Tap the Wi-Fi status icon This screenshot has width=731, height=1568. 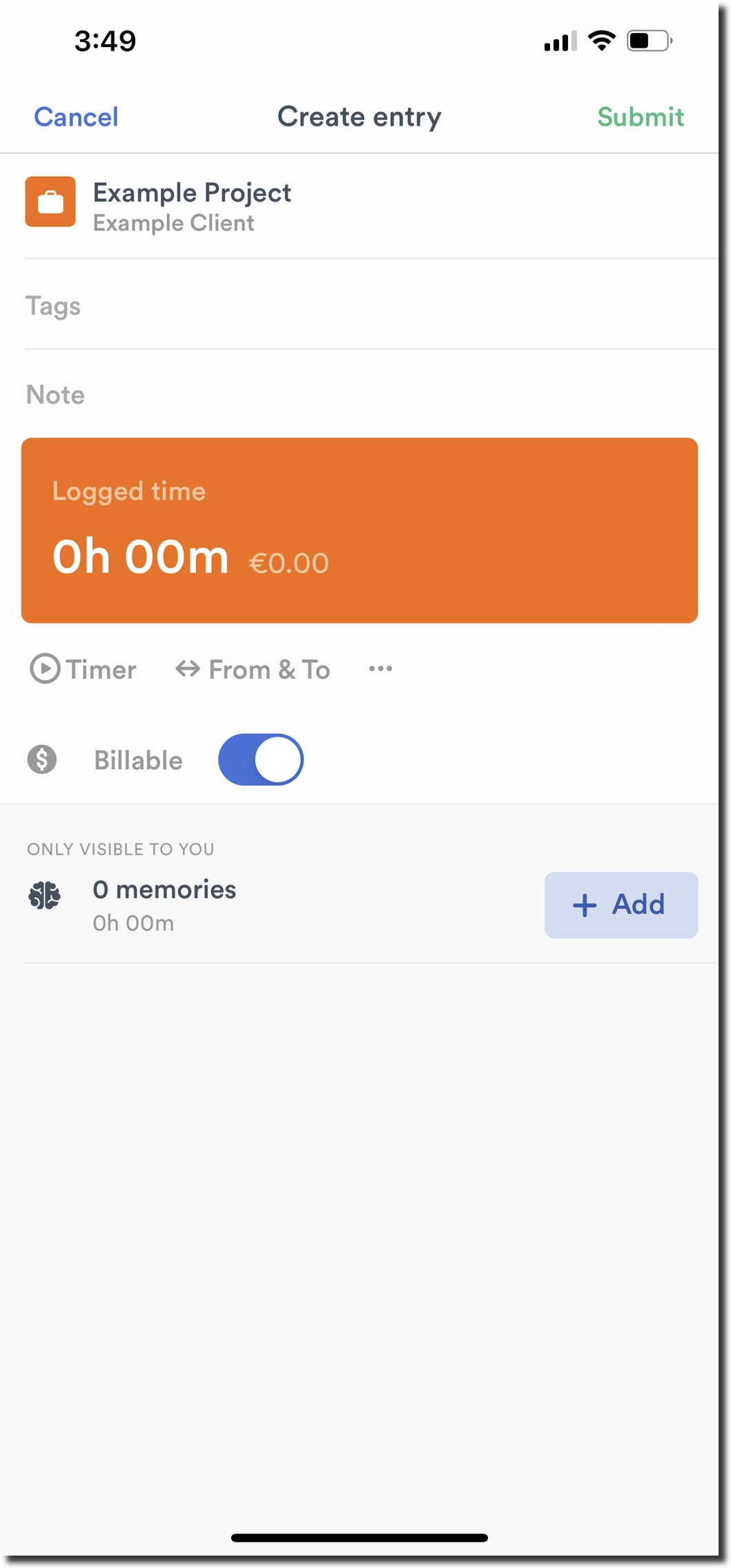pyautogui.click(x=601, y=41)
